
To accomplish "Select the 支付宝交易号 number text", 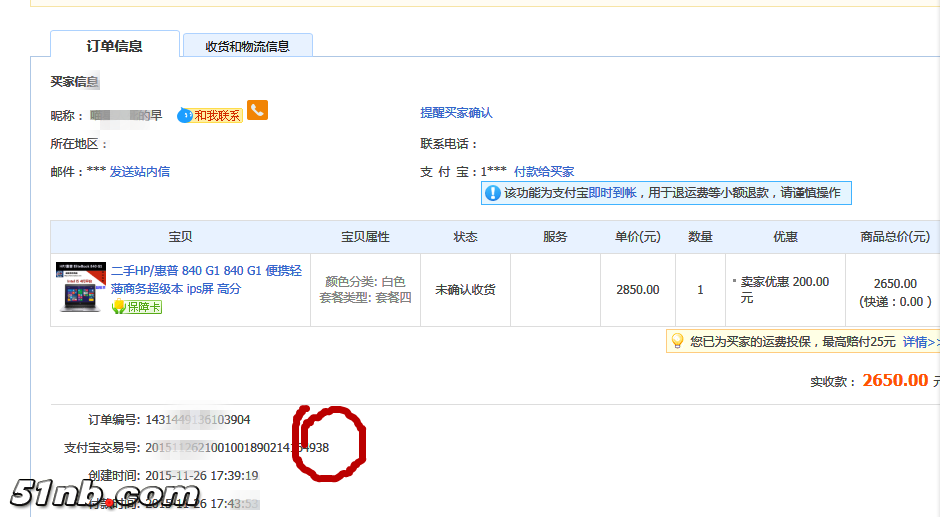I will point(237,448).
